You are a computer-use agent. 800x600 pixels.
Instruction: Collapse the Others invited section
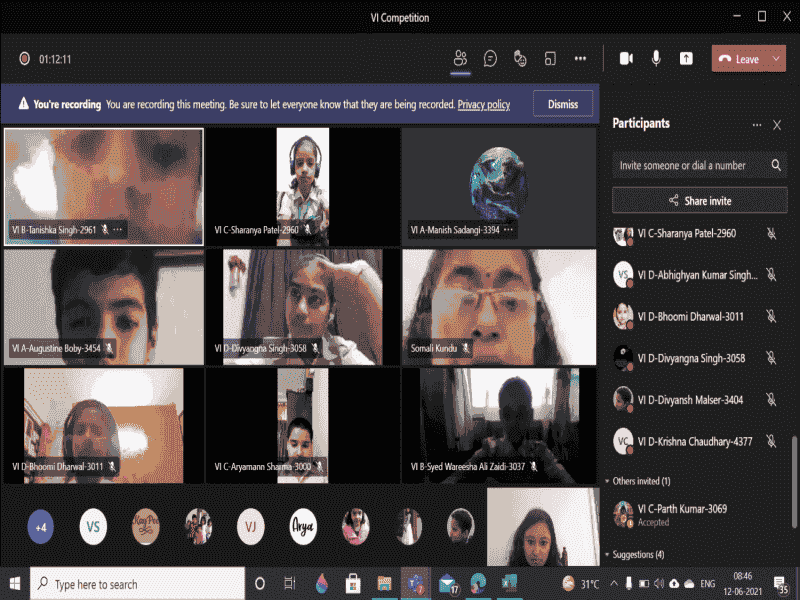tap(608, 481)
